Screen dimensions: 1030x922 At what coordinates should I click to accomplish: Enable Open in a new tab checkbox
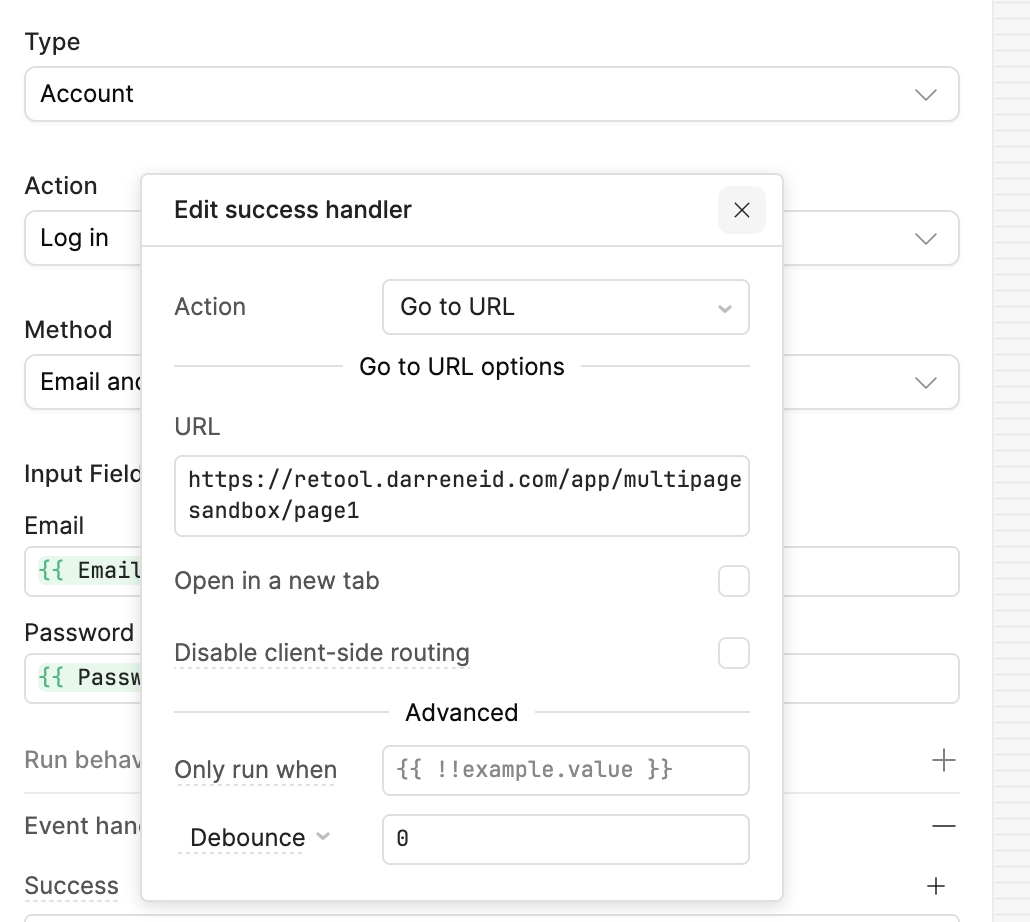pyautogui.click(x=733, y=581)
